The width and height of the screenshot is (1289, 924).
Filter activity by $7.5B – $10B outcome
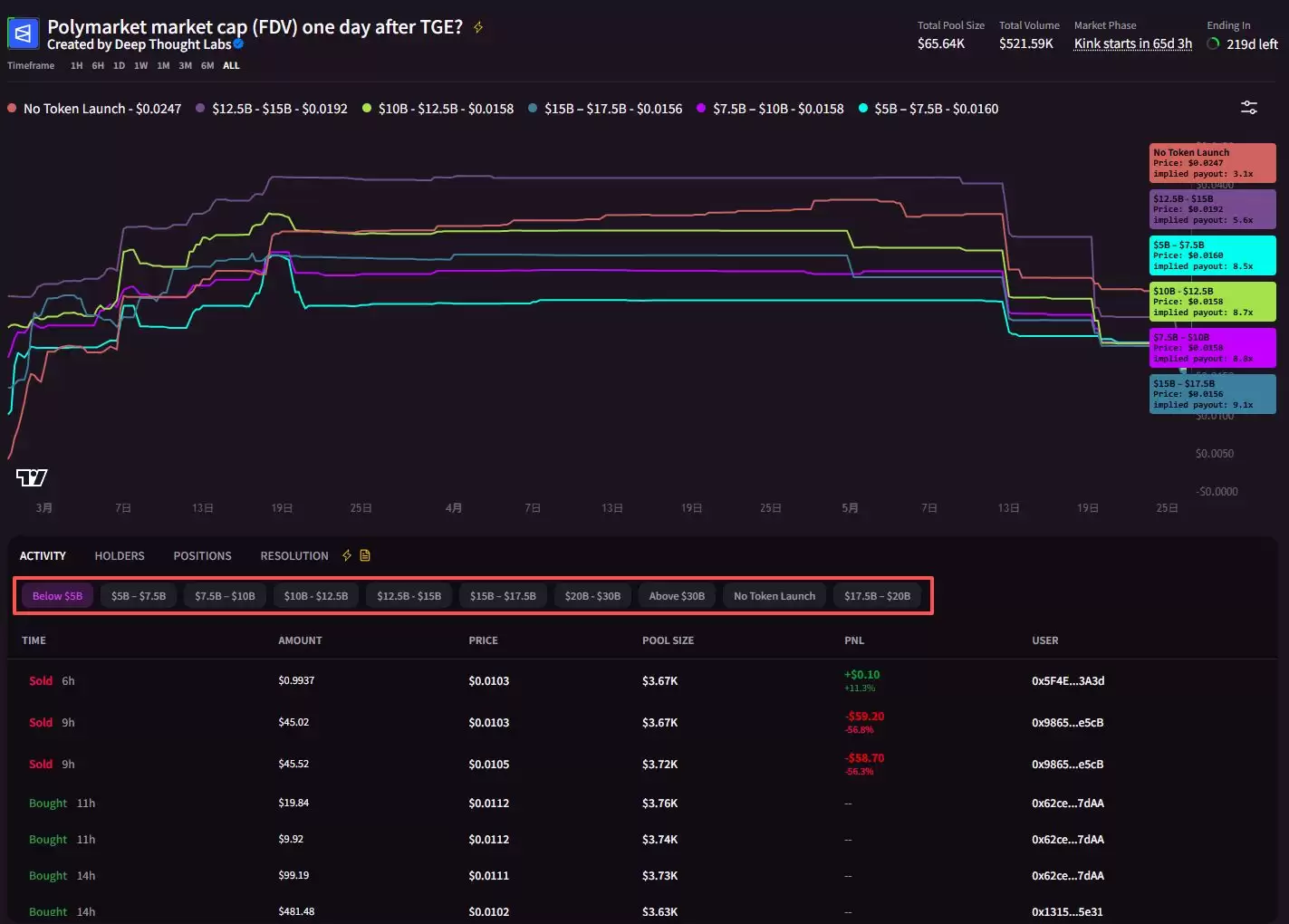[225, 595]
